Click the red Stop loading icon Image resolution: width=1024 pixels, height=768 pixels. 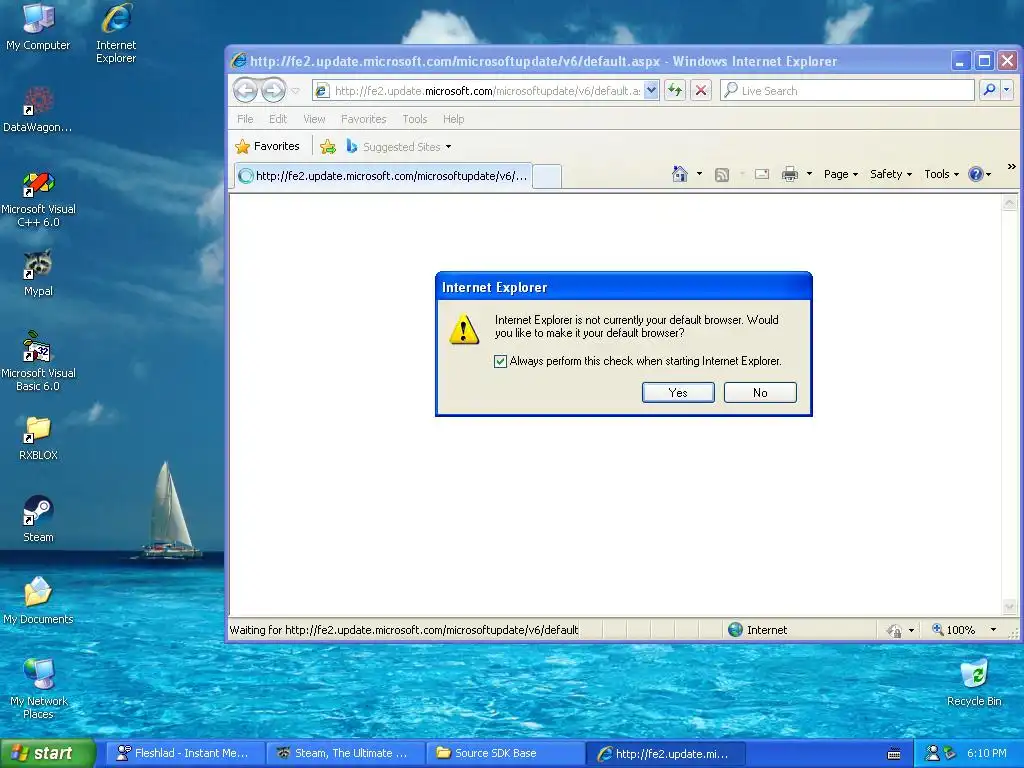pyautogui.click(x=701, y=91)
